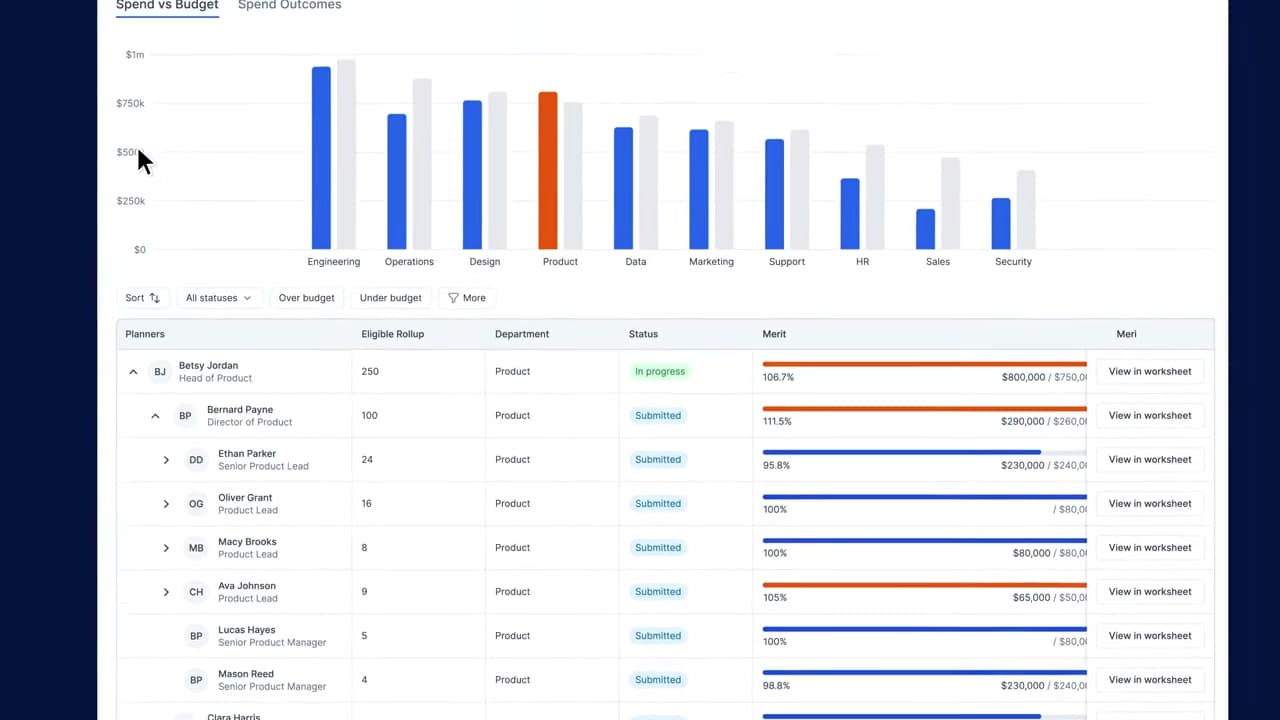The height and width of the screenshot is (720, 1280).
Task: Click Data blue spend bar
Action: pyautogui.click(x=623, y=188)
